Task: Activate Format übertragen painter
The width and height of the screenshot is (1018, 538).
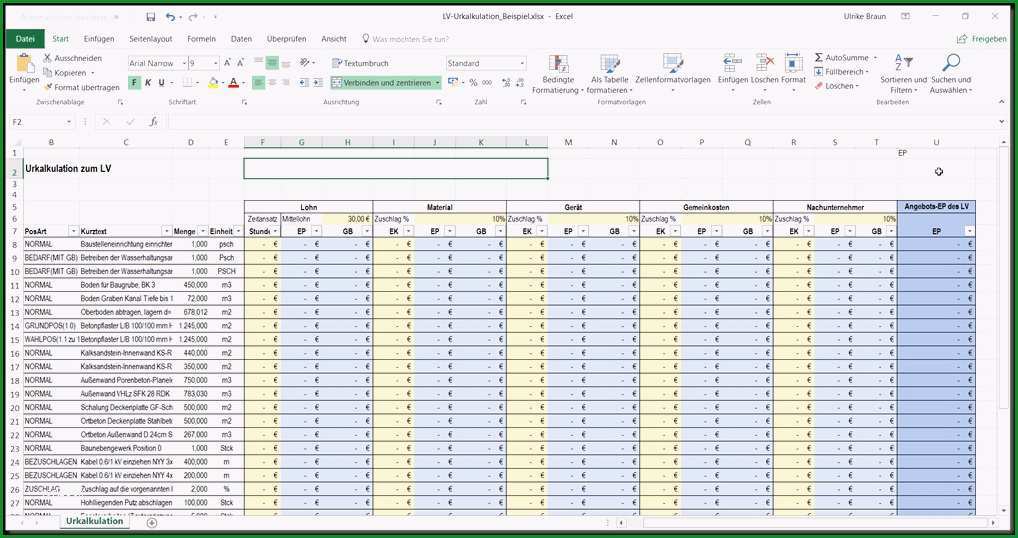Action: coord(82,87)
